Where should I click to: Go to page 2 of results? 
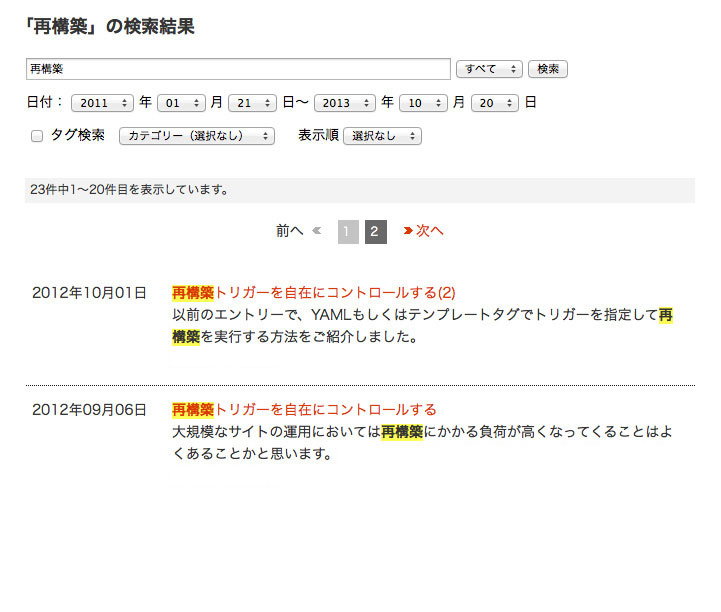click(376, 232)
